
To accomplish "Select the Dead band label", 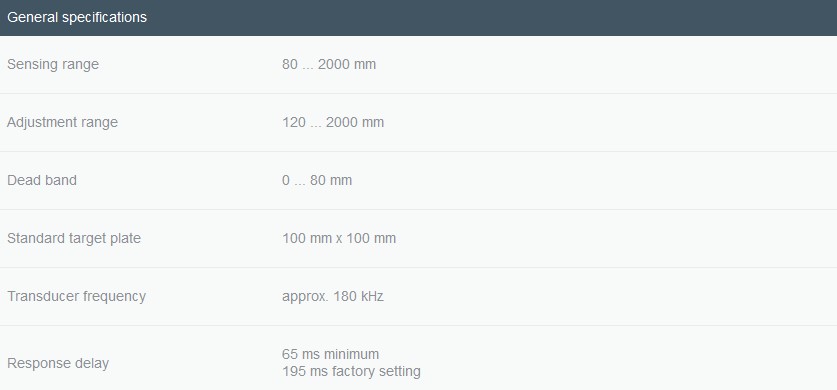I will point(42,180).
